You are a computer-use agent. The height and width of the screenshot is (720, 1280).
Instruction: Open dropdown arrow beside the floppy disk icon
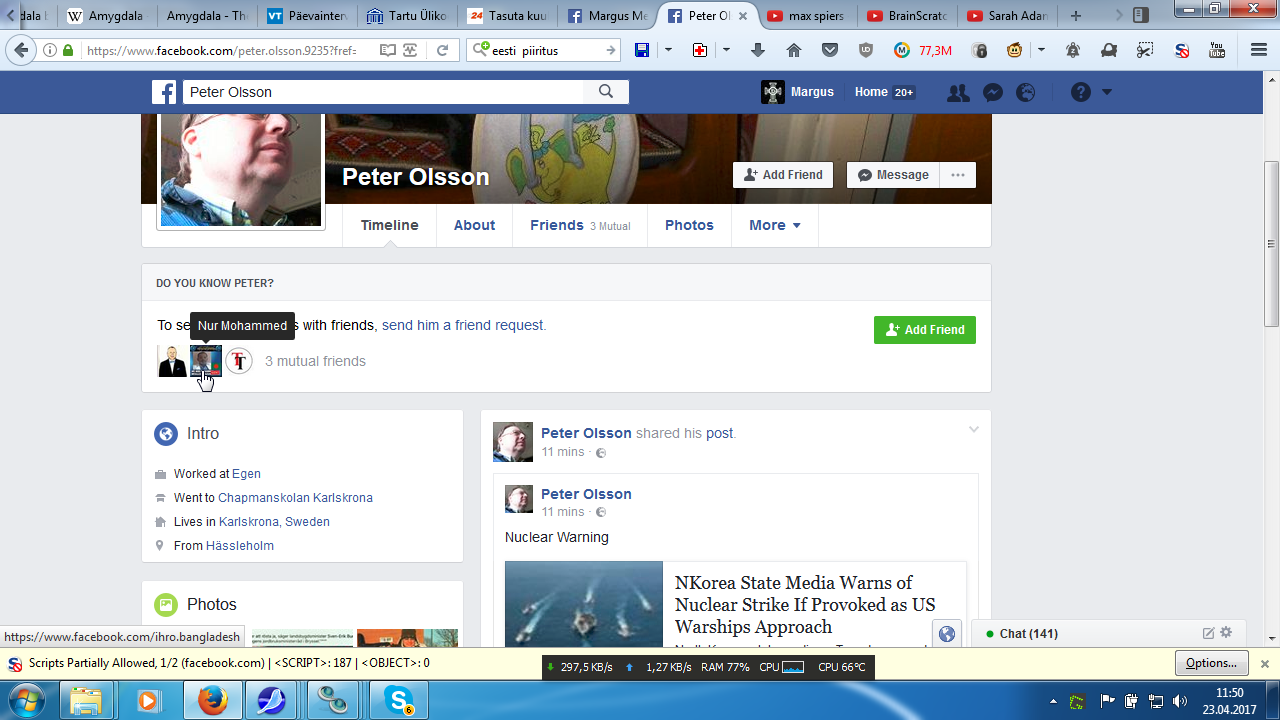[668, 50]
